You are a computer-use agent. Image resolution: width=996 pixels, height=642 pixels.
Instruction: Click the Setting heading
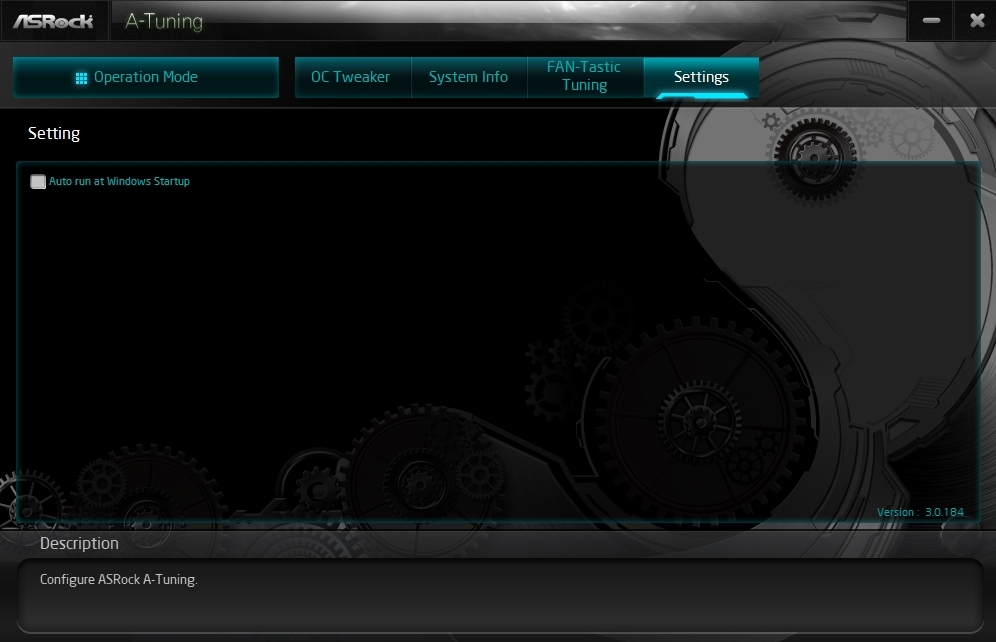(54, 133)
